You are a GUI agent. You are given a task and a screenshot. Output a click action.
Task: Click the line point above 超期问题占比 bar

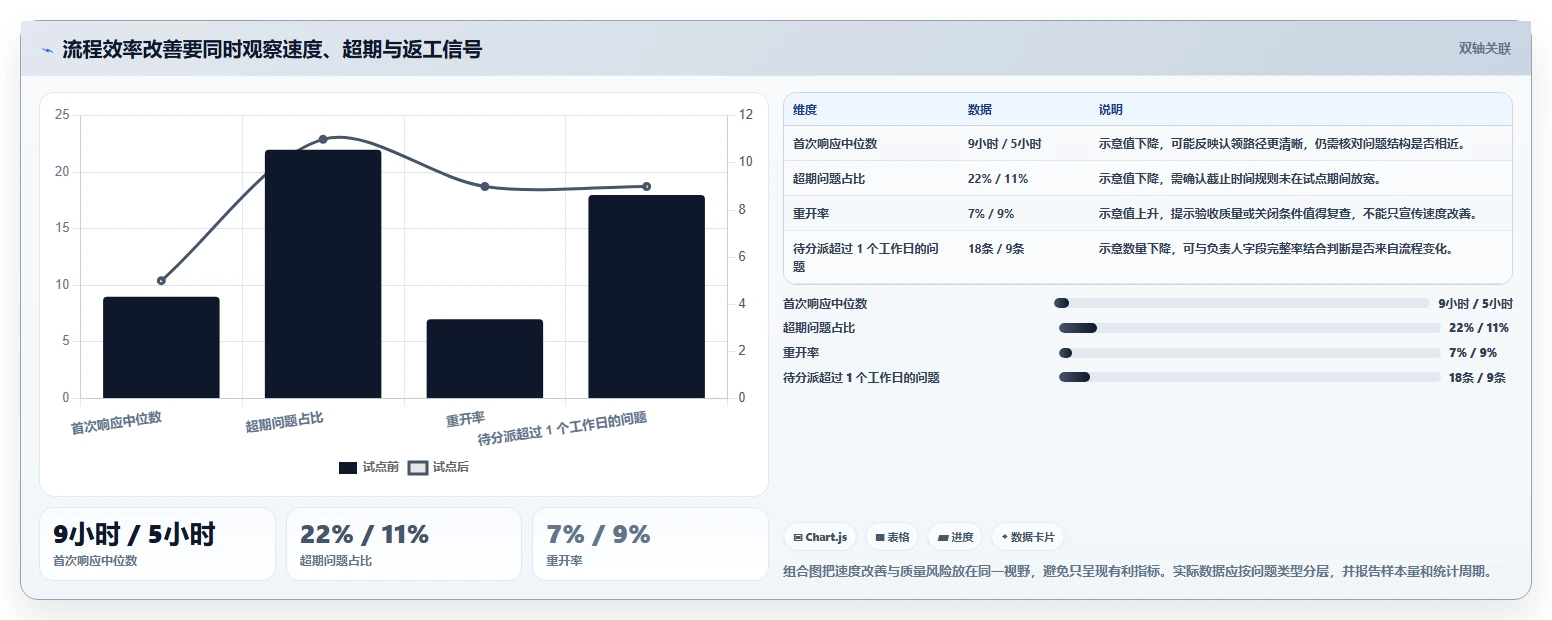click(x=323, y=139)
